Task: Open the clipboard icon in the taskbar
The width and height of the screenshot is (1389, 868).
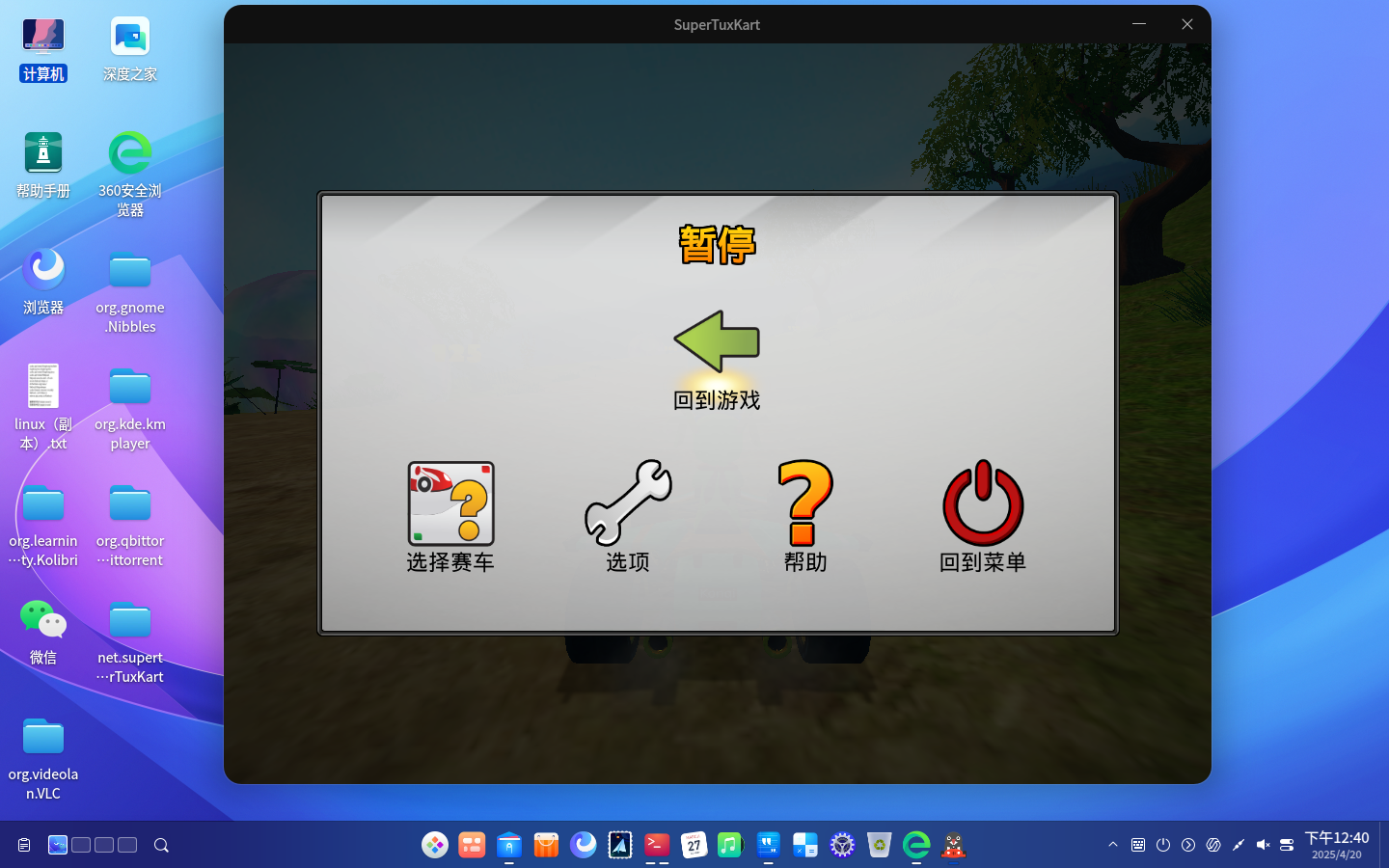Action: point(24,845)
